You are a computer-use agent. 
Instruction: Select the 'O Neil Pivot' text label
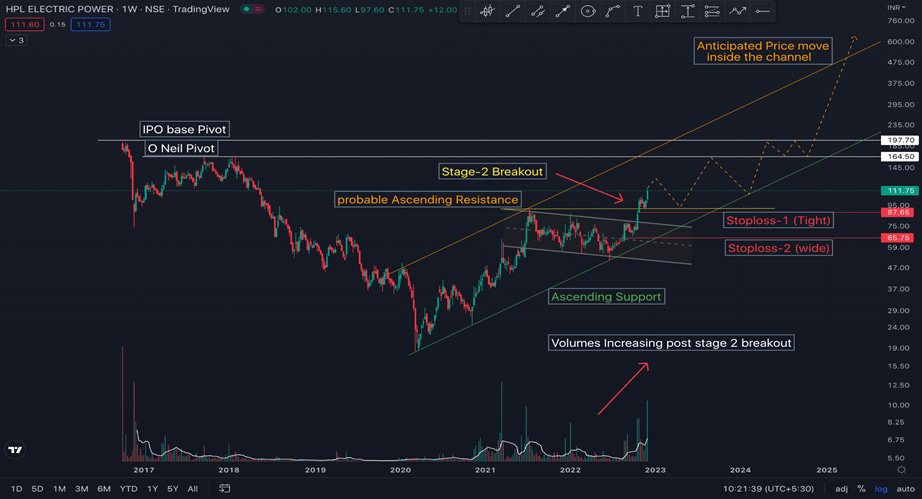point(181,149)
